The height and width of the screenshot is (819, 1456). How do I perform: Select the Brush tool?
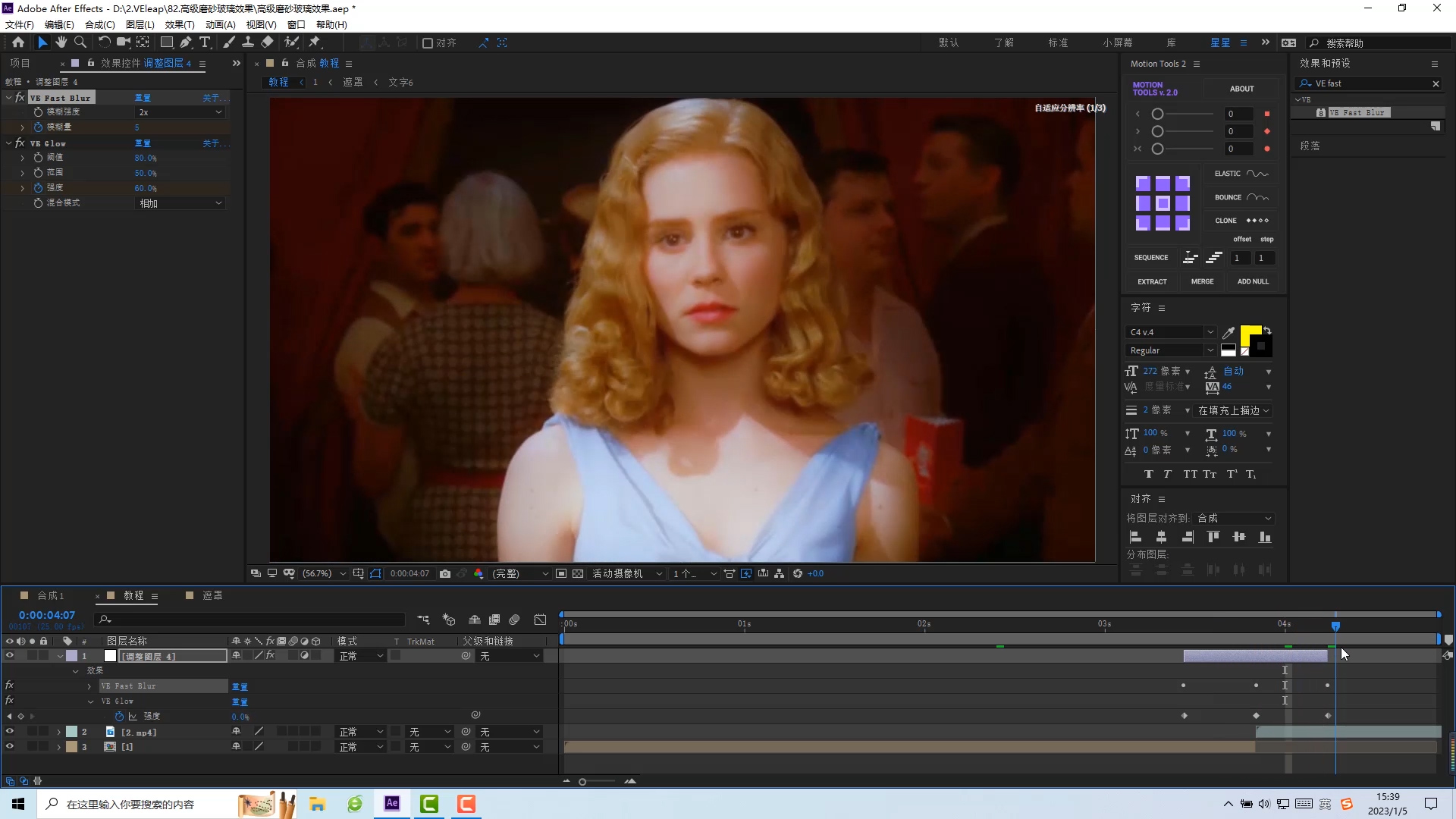(229, 42)
